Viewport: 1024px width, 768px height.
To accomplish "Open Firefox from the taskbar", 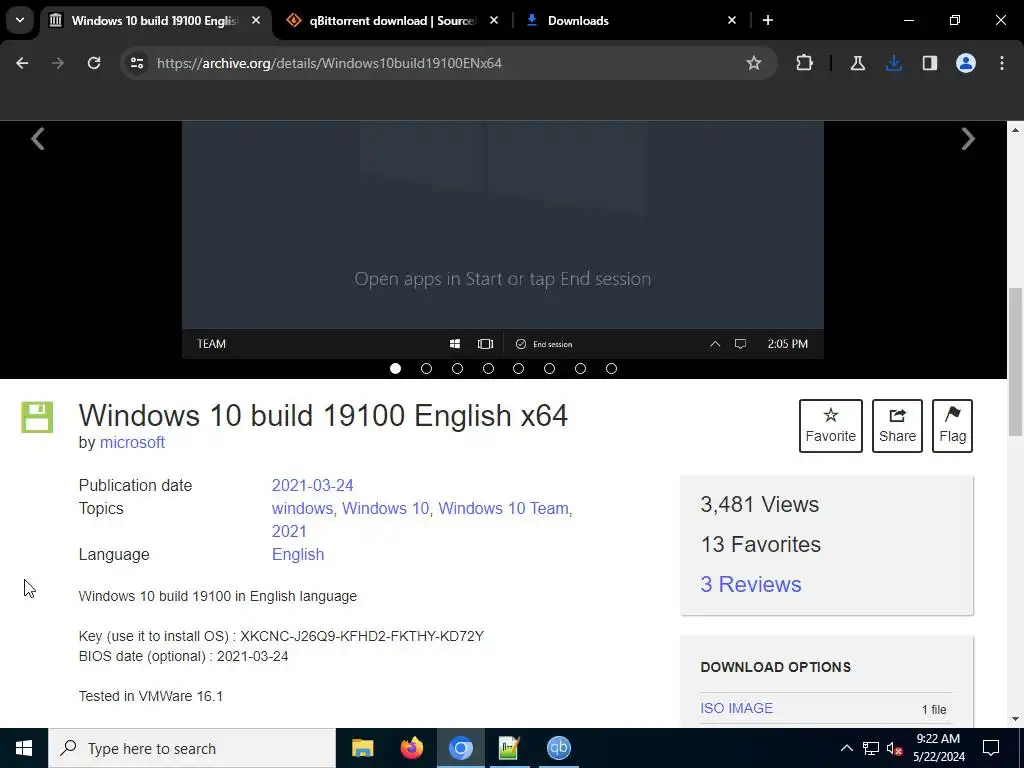I will (411, 748).
